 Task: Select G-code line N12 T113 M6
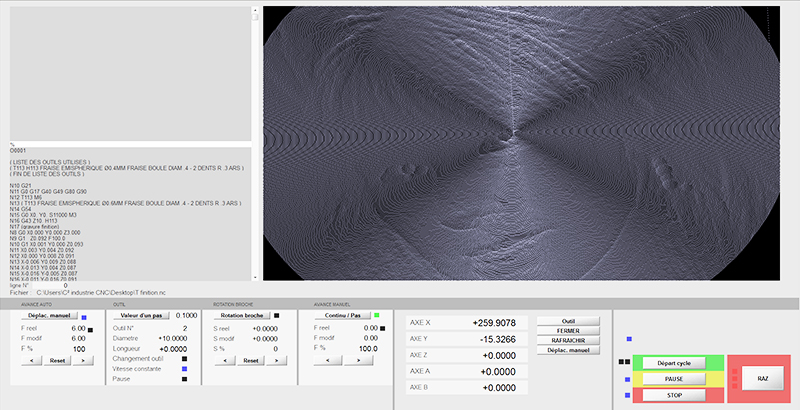pos(26,197)
